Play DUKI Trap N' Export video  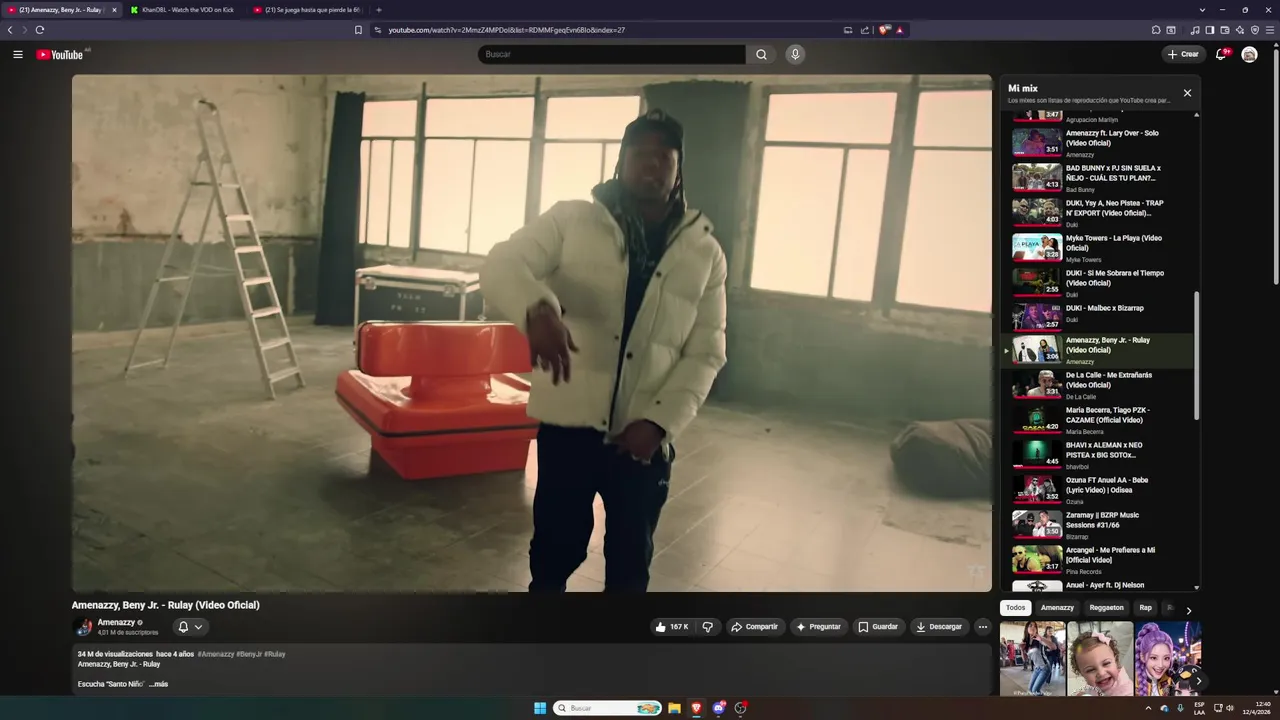click(1098, 213)
